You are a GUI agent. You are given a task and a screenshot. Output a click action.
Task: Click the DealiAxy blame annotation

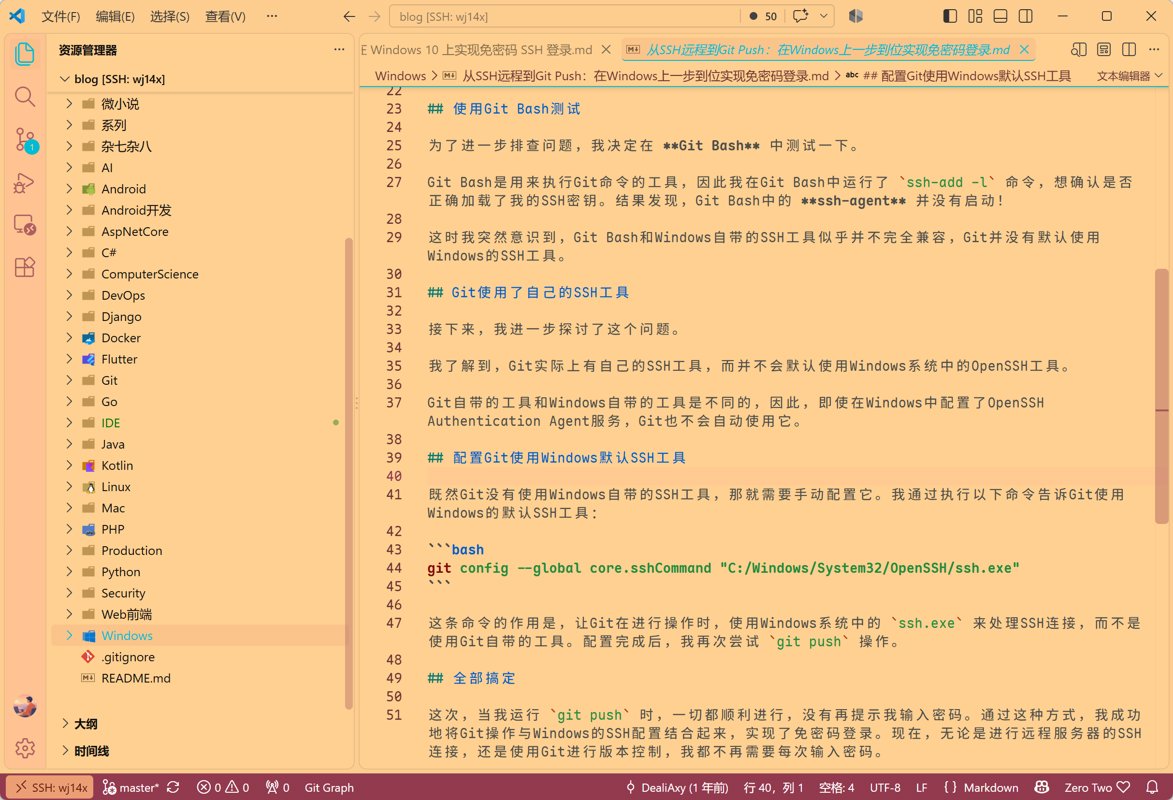click(x=677, y=787)
